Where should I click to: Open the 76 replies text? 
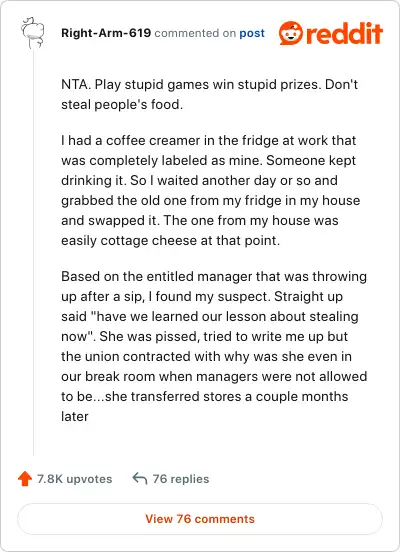pyautogui.click(x=181, y=479)
